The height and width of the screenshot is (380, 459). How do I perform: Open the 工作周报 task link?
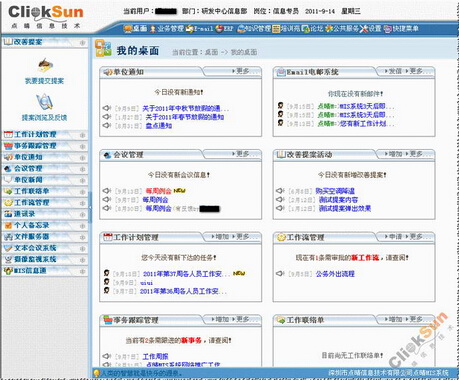point(155,356)
